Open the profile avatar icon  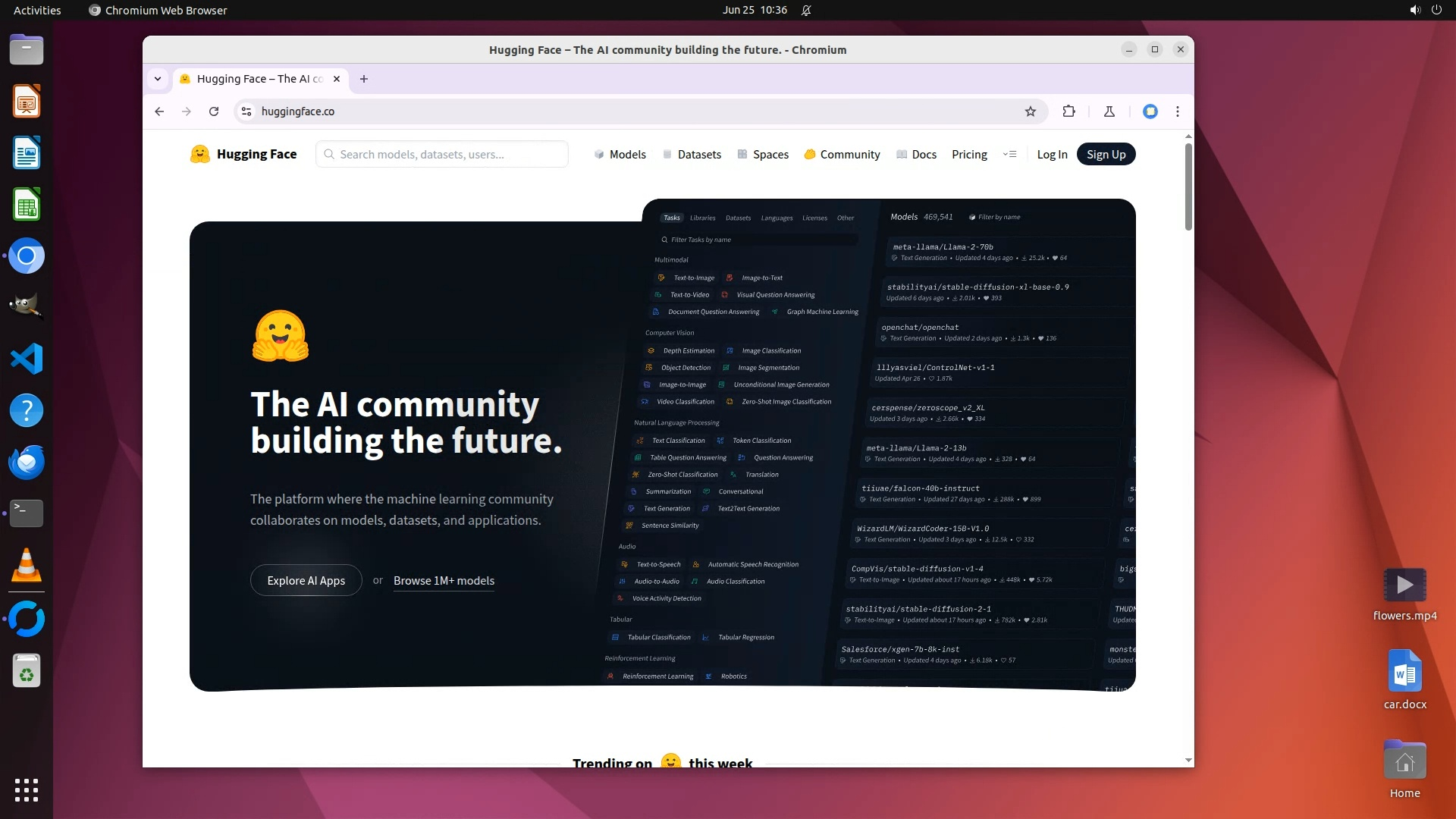click(1150, 111)
